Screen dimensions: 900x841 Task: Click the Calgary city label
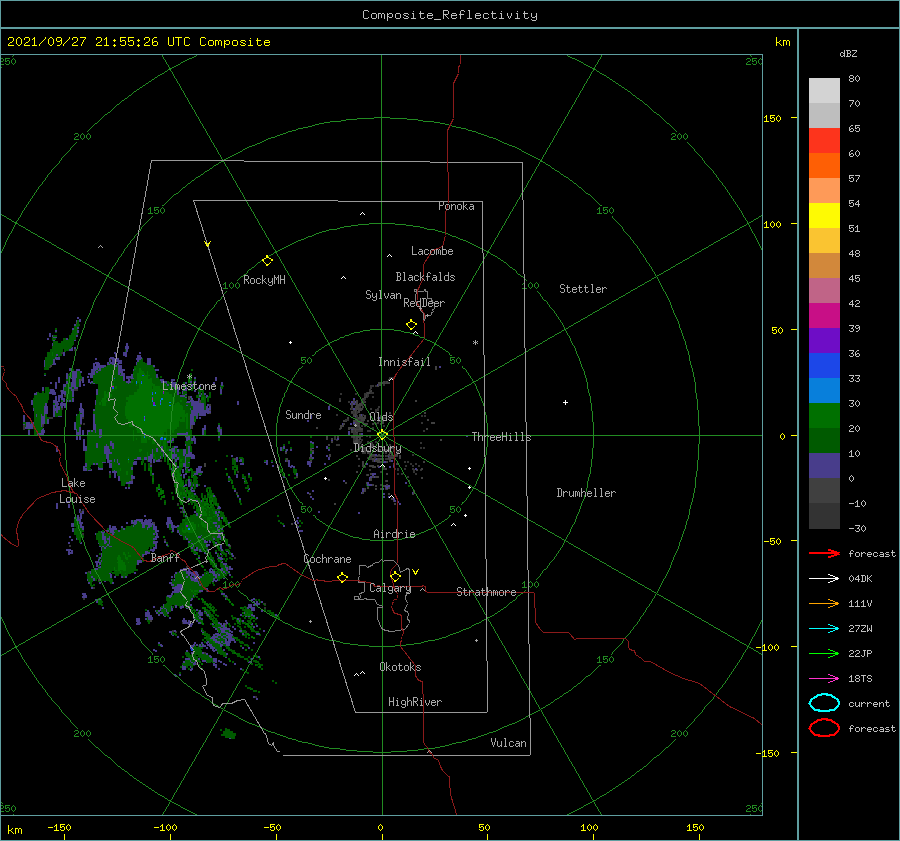coord(390,588)
